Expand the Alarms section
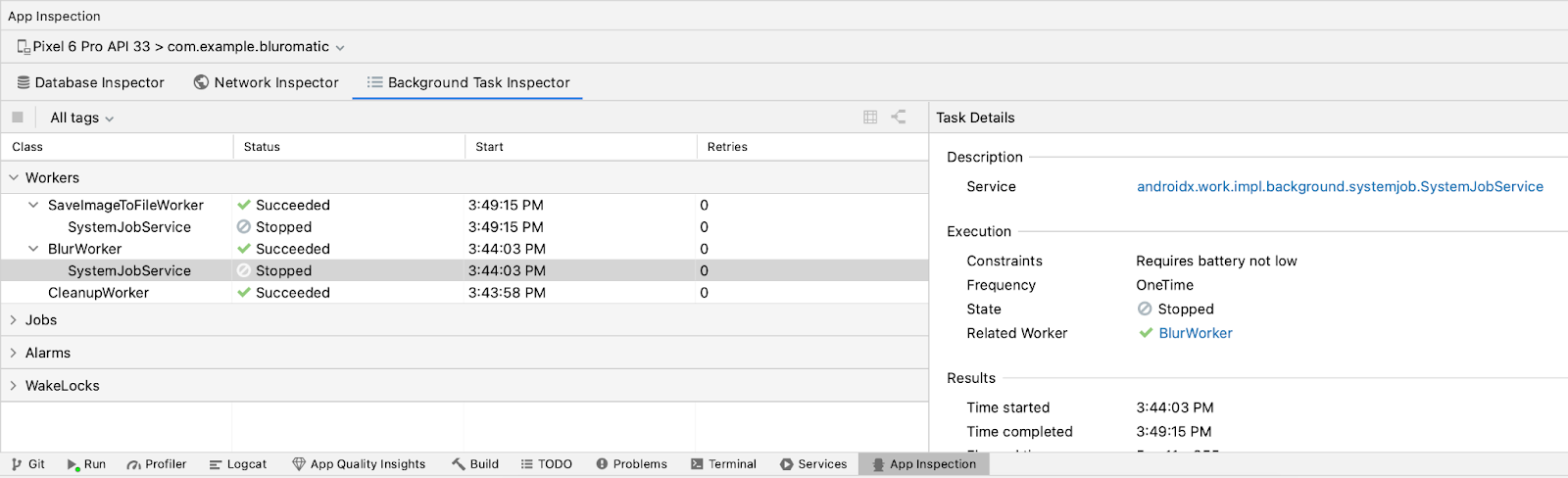Image resolution: width=1568 pixels, height=478 pixels. tap(14, 354)
